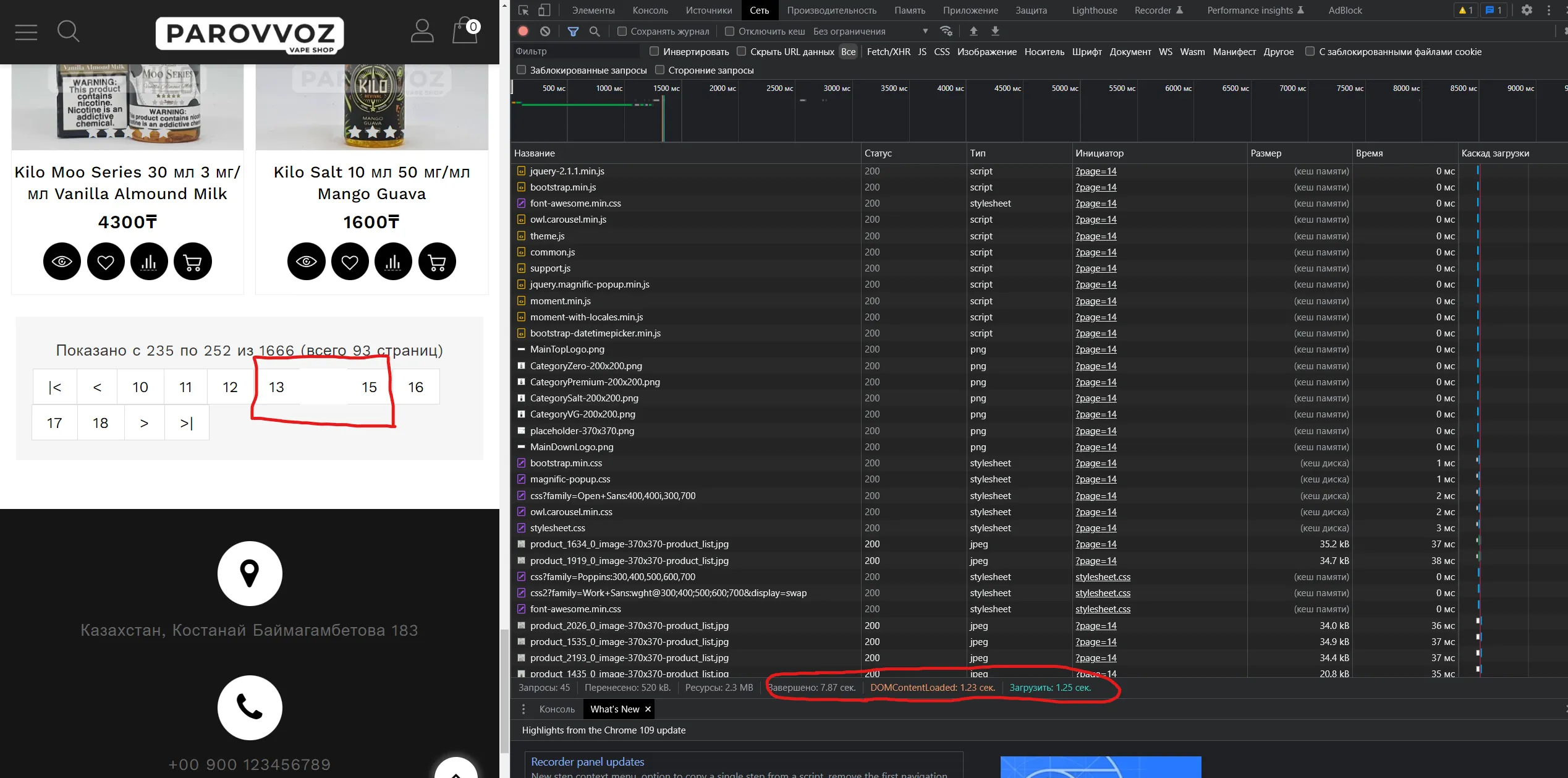This screenshot has height=778, width=1568.
Task: Open the Lighthouse tab
Action: (1094, 11)
